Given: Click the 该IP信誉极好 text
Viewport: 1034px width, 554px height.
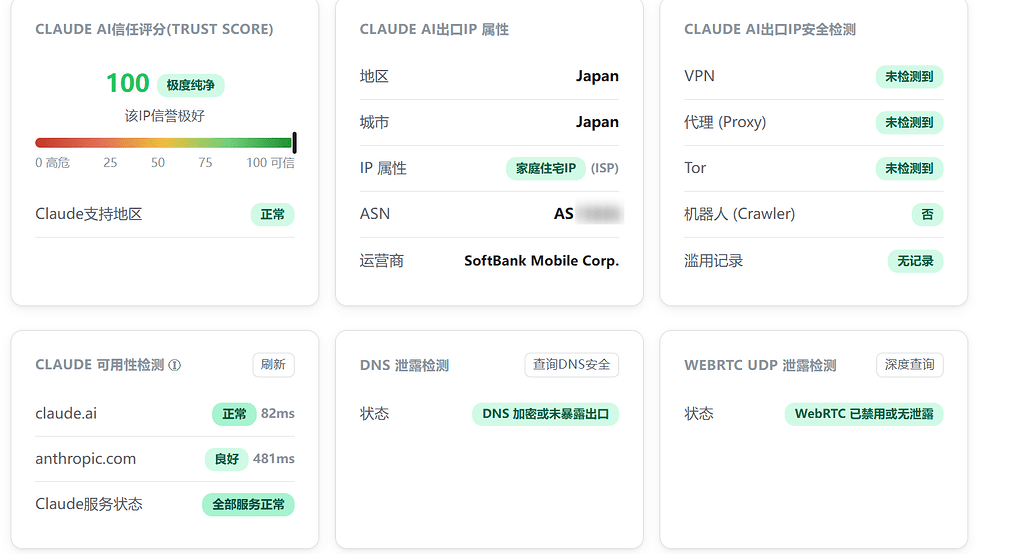Looking at the screenshot, I should coord(165,116).
